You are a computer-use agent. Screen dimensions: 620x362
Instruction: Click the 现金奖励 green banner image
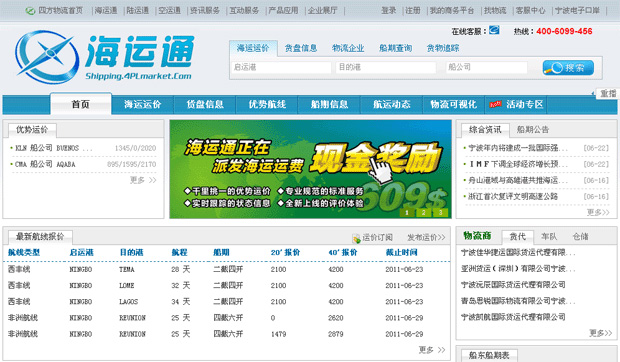[310, 169]
